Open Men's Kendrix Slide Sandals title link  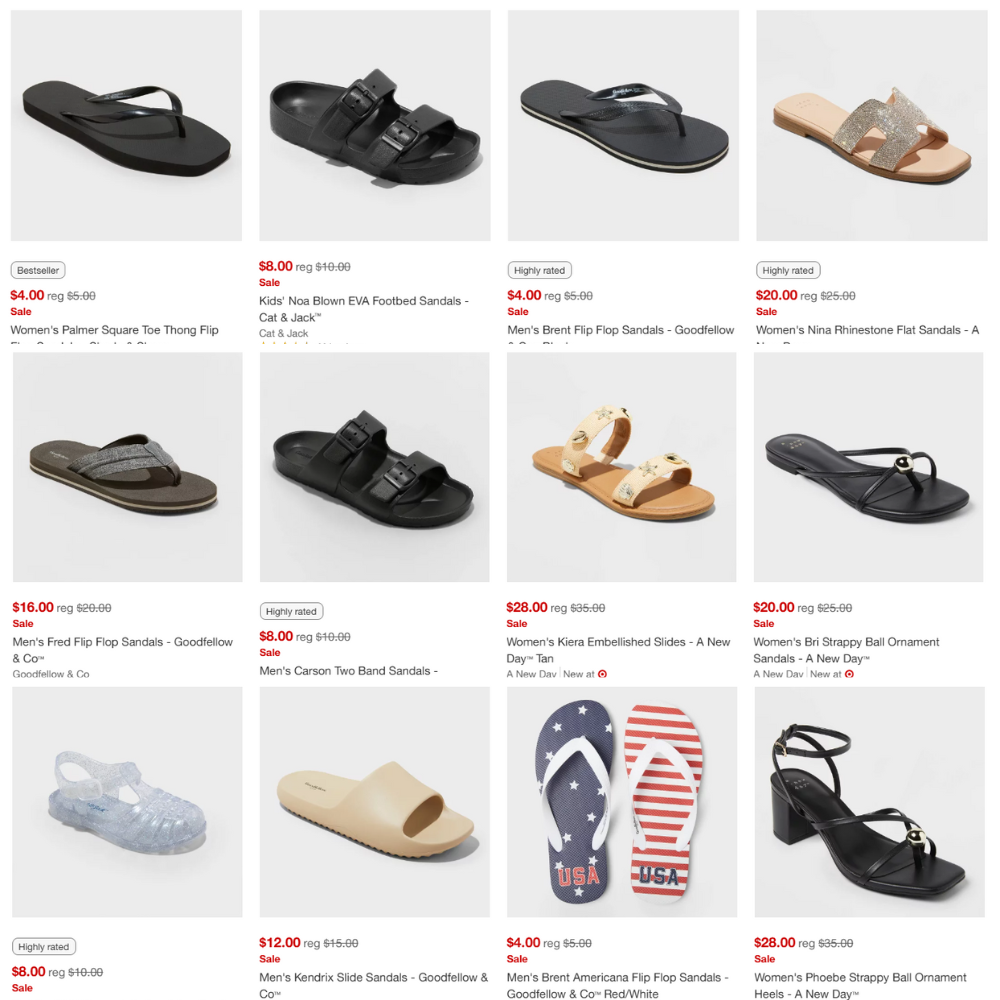(x=374, y=985)
